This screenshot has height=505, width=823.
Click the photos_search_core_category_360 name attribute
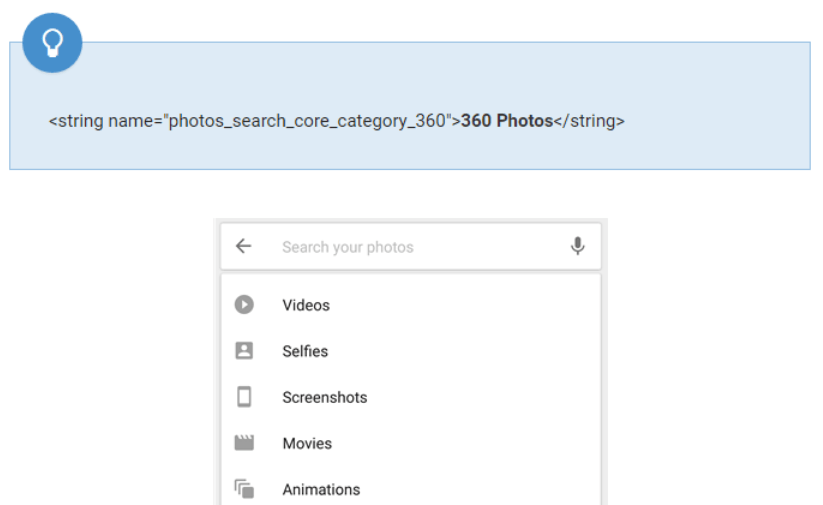click(306, 121)
